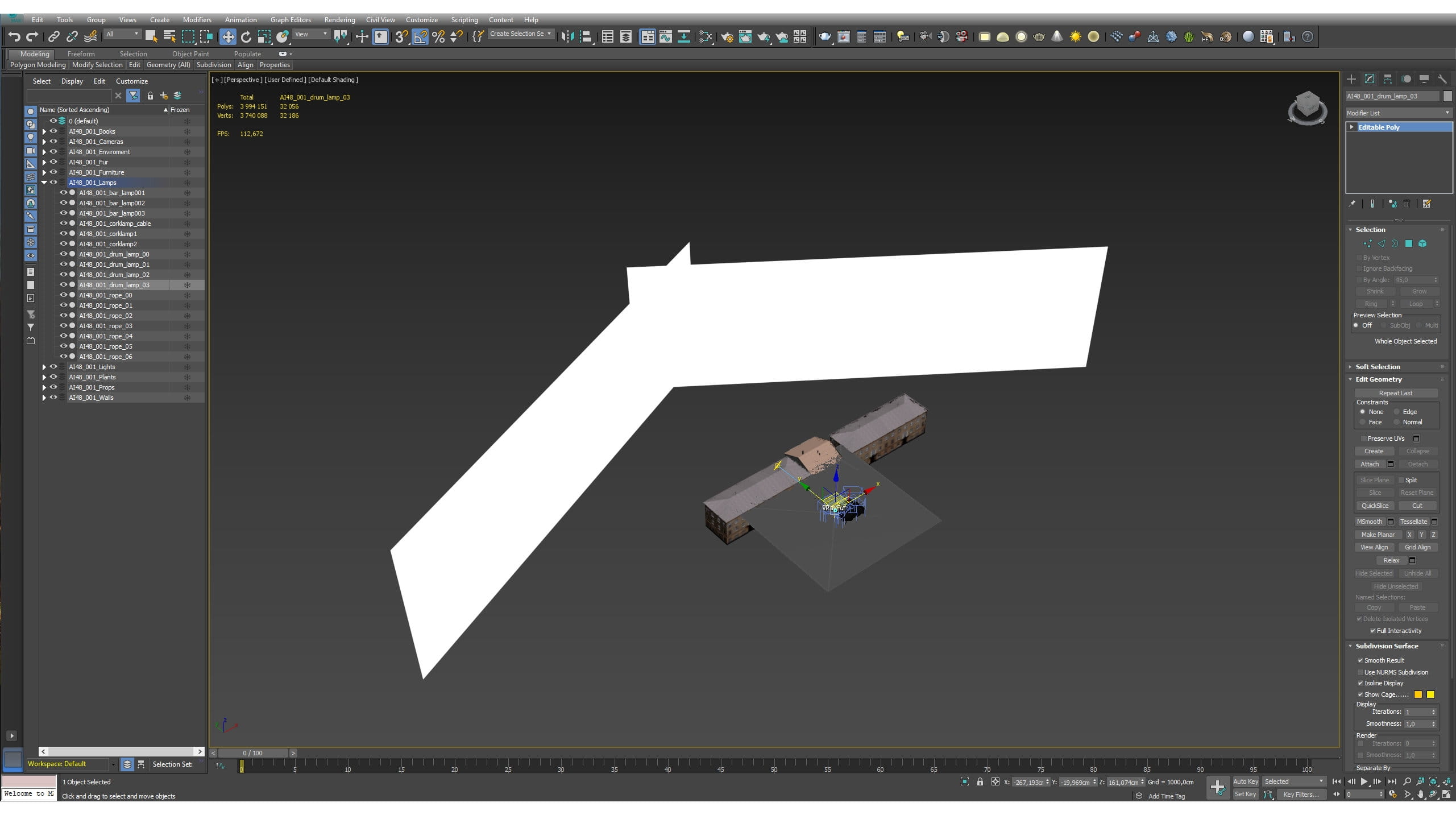Uncheck Isoline Display option
The image size is (1456, 819).
point(1360,683)
